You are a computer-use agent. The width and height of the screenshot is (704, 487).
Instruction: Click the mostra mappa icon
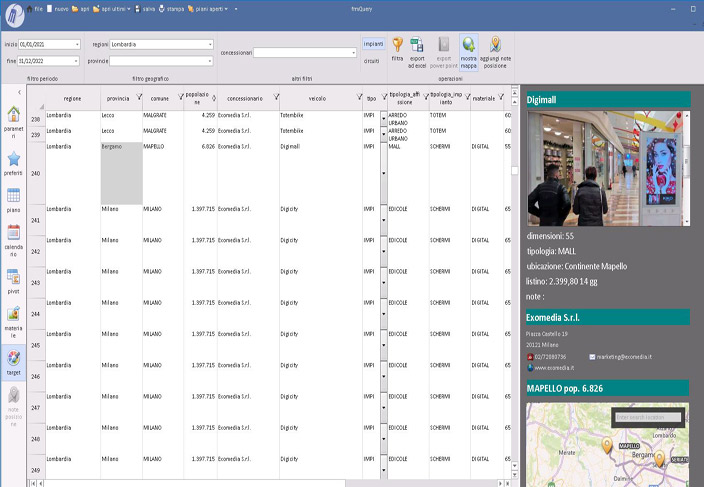tap(468, 45)
